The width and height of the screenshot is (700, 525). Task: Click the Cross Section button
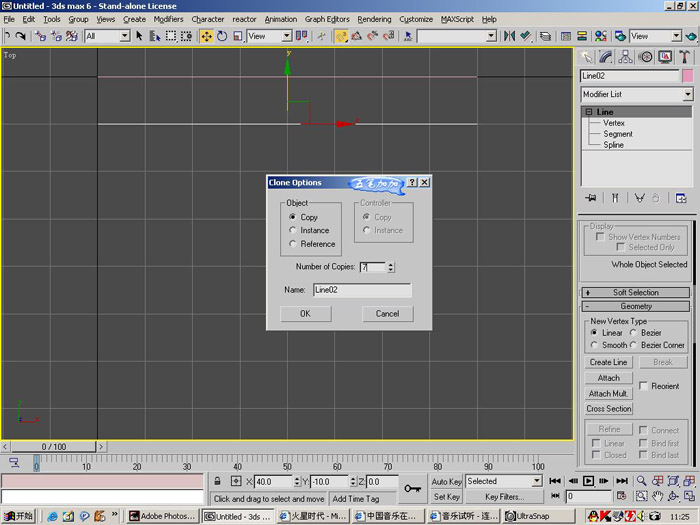[x=608, y=408]
